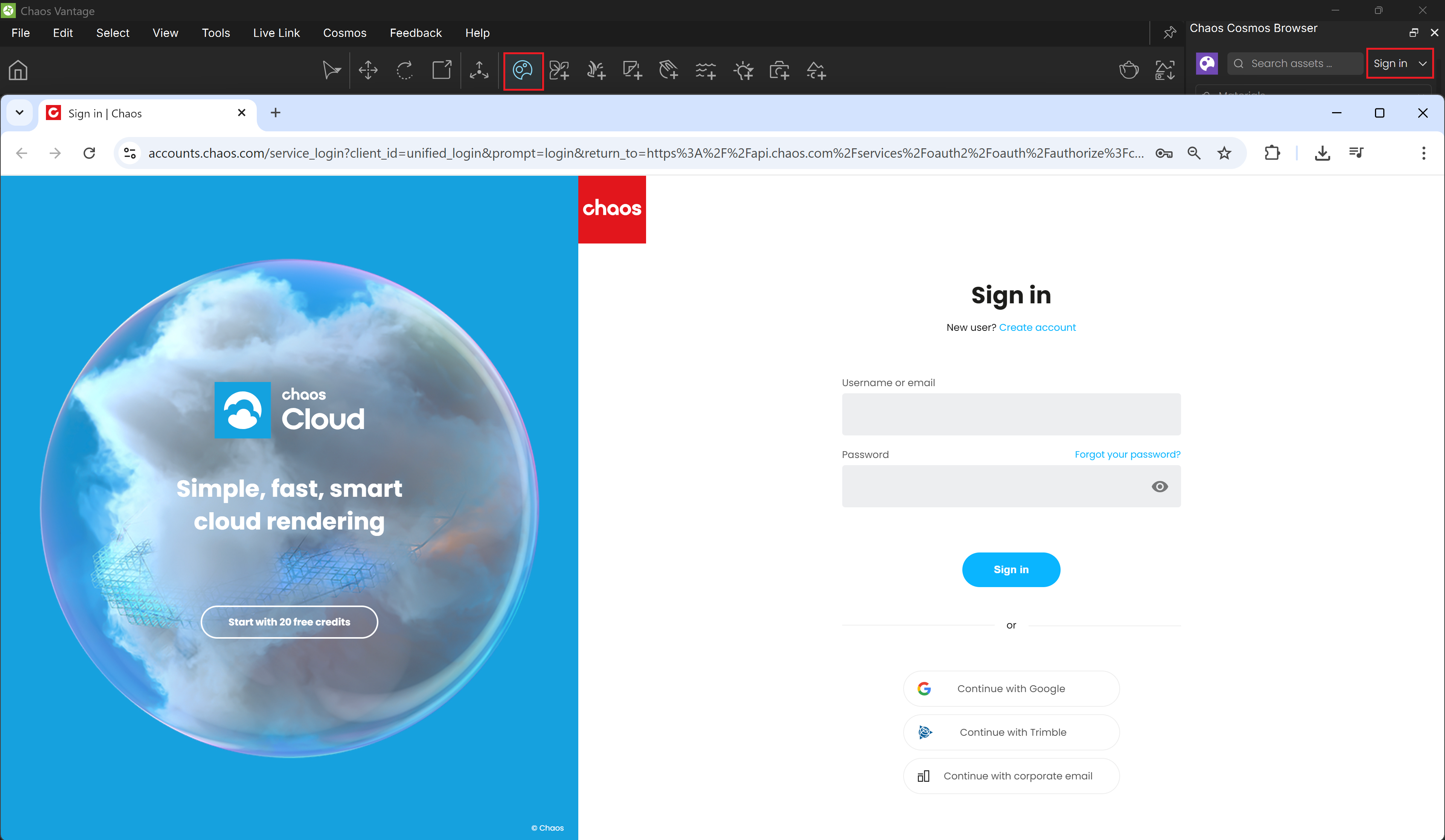Click the red Chaos logo on page
This screenshot has width=1445, height=840.
(x=612, y=209)
